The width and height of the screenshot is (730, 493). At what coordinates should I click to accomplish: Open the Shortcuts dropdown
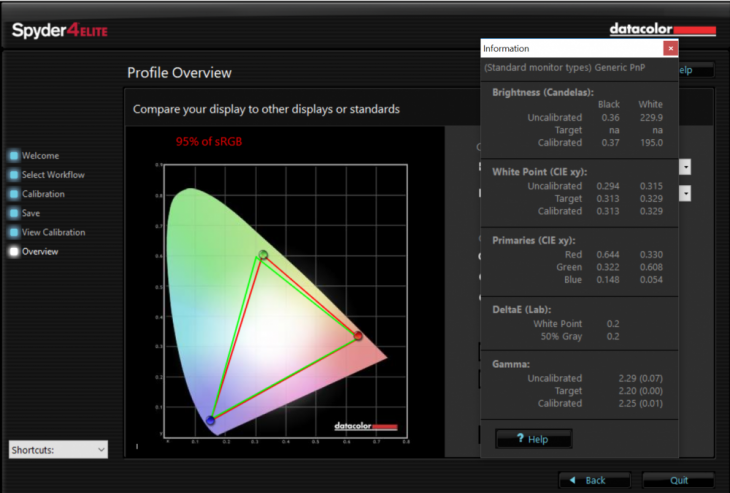(58, 450)
